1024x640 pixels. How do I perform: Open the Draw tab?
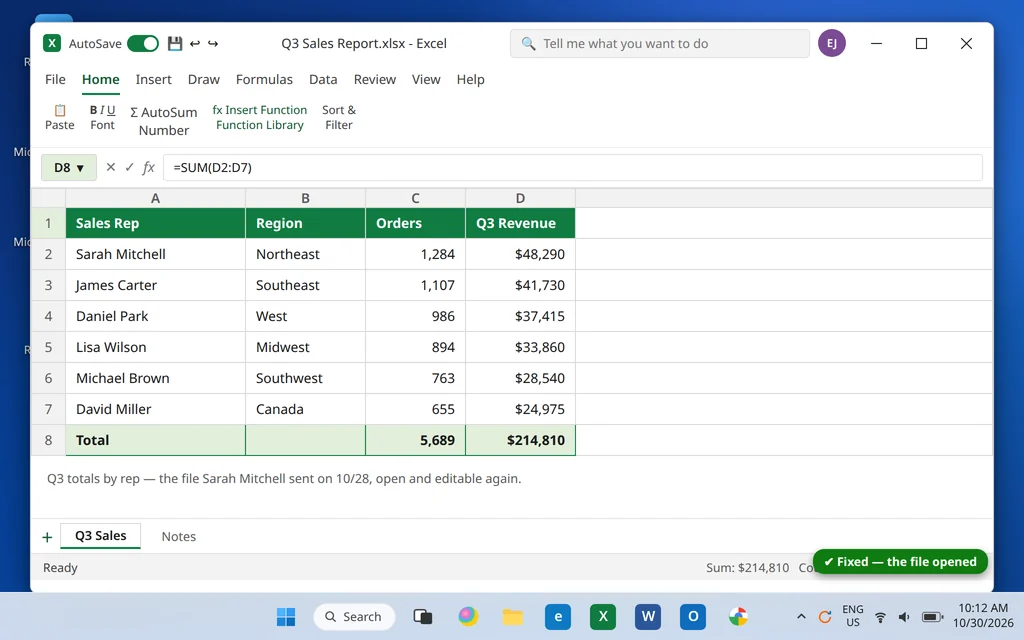pos(204,79)
